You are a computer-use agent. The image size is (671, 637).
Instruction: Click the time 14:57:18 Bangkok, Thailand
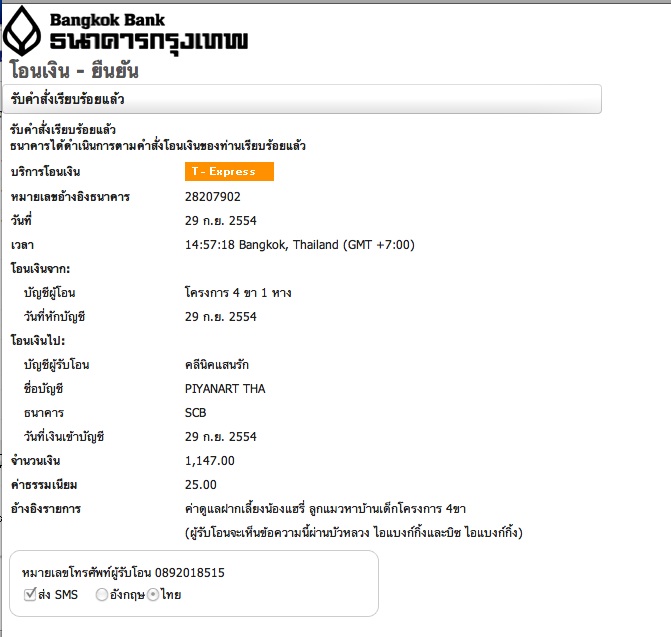pyautogui.click(x=300, y=245)
